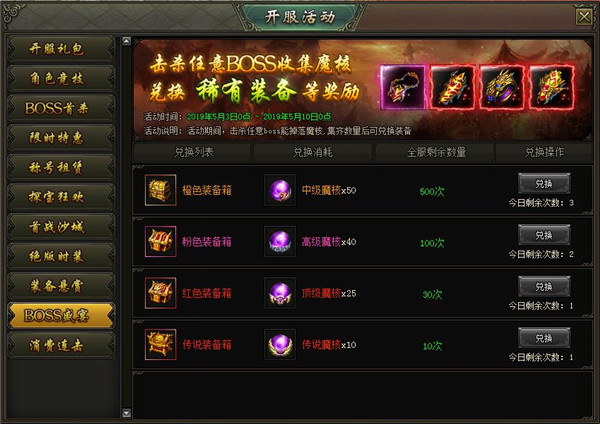Click the scrollbar up arrow
This screenshot has width=600, height=424.
tap(127, 41)
